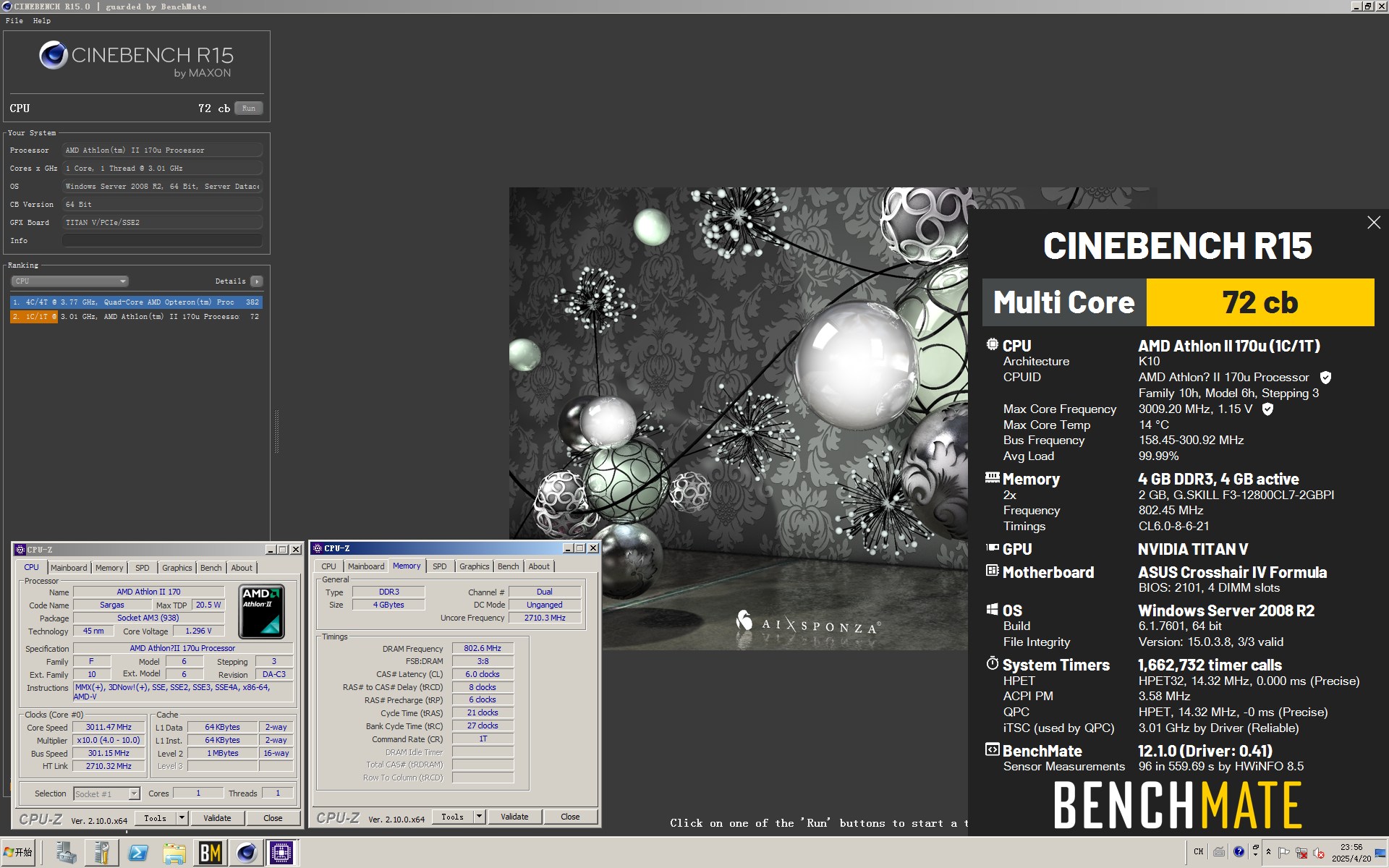
Task: Click the Memory icon in BenchMate panel
Action: pos(993,477)
